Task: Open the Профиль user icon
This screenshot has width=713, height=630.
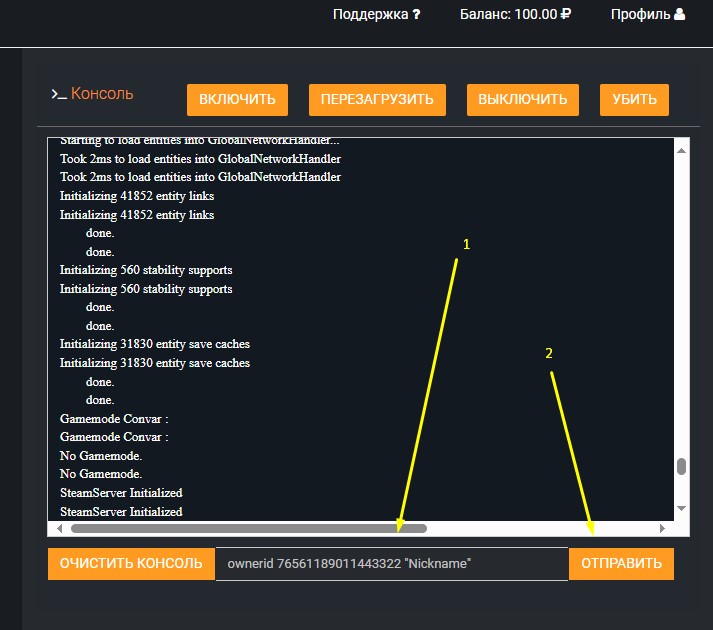Action: [x=679, y=15]
